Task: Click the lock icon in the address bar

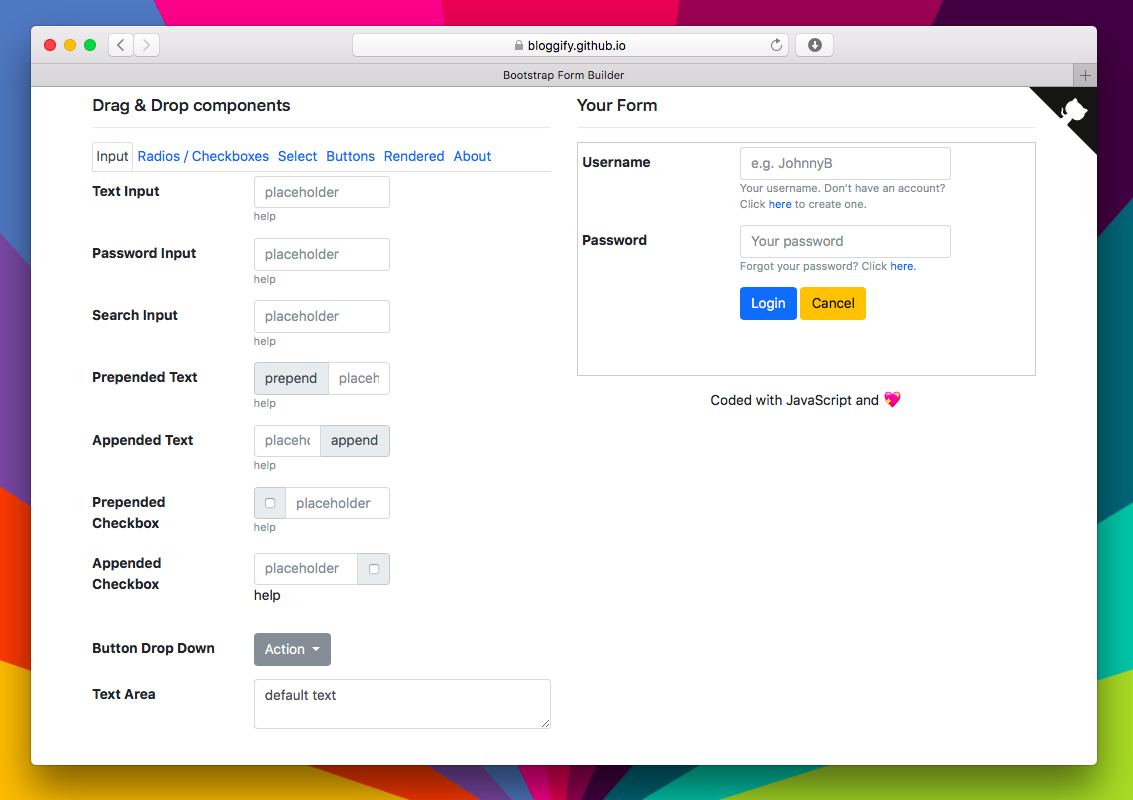Action: (x=519, y=45)
